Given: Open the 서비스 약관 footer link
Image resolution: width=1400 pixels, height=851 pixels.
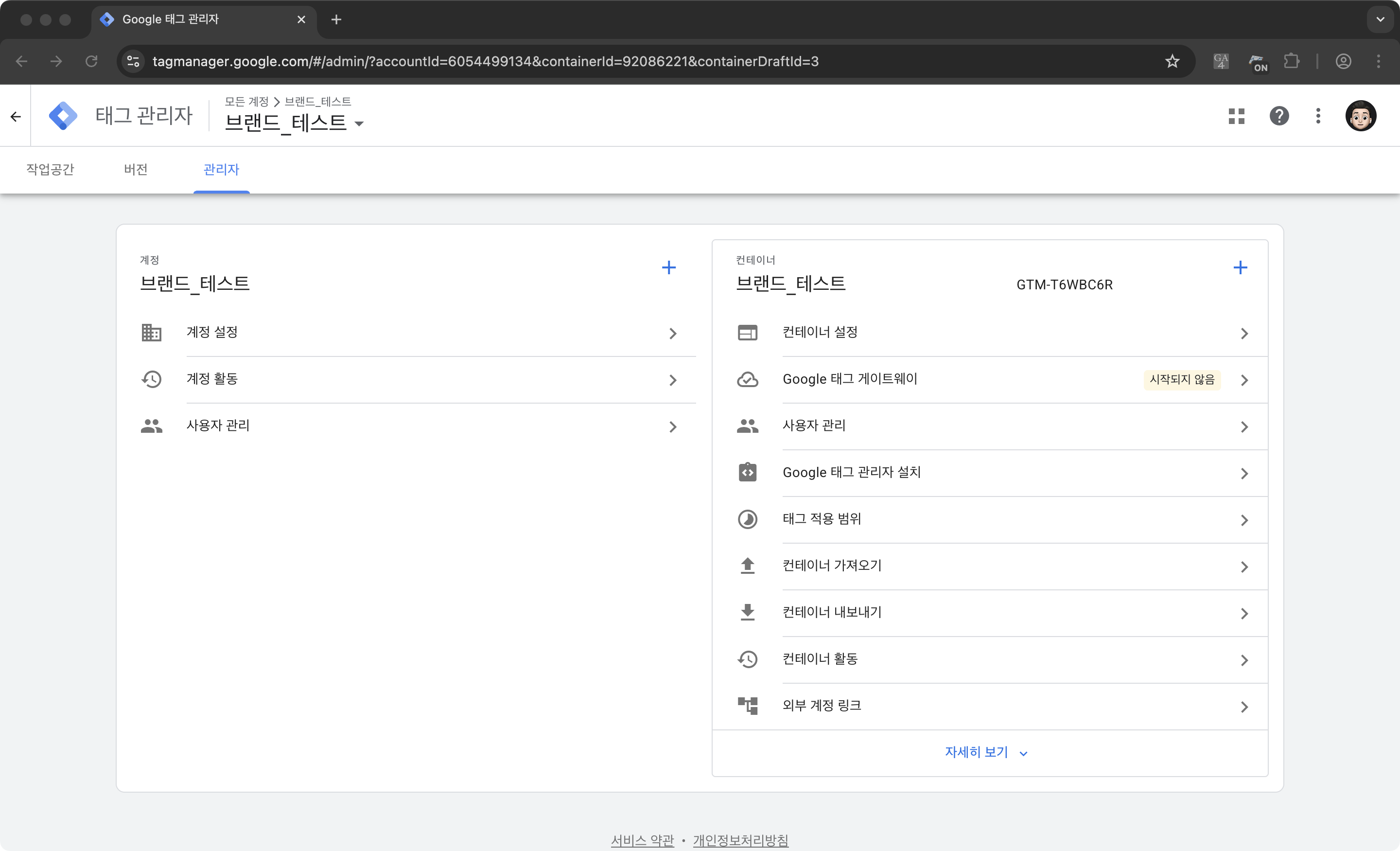Looking at the screenshot, I should tap(642, 840).
